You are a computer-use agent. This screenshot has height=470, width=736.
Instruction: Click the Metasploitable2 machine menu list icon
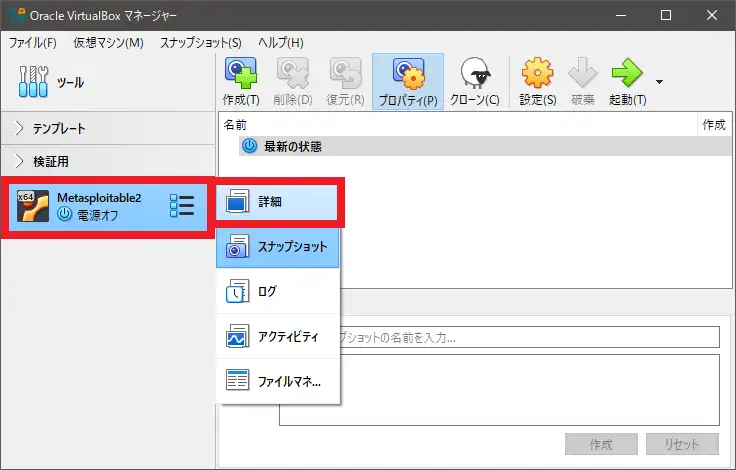(x=181, y=206)
